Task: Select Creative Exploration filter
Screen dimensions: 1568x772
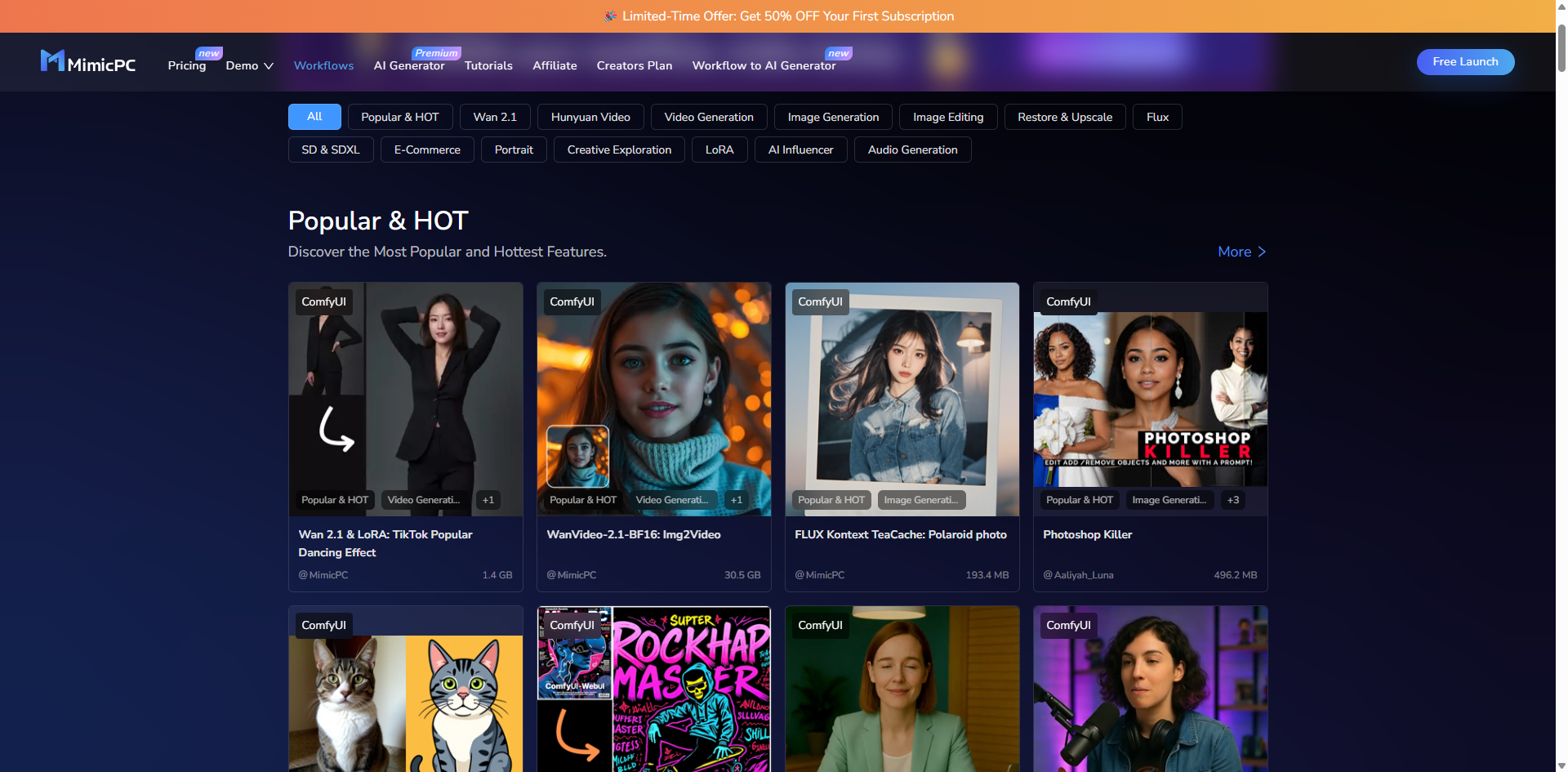Action: [619, 149]
